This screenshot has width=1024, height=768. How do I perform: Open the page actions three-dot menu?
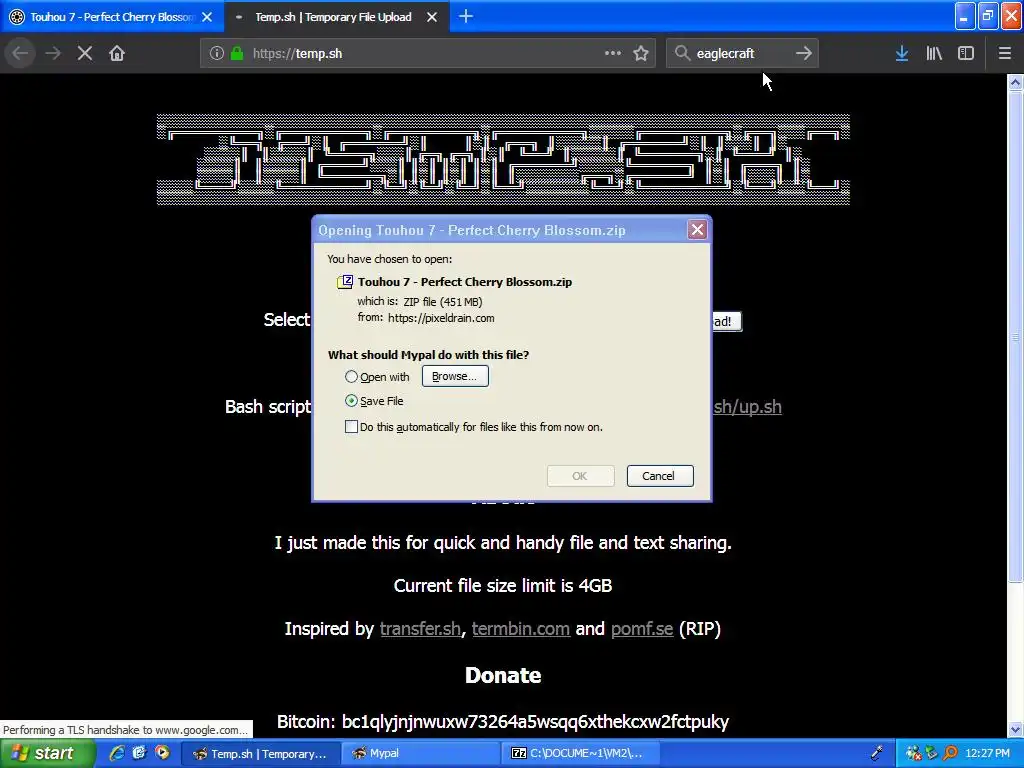(613, 54)
